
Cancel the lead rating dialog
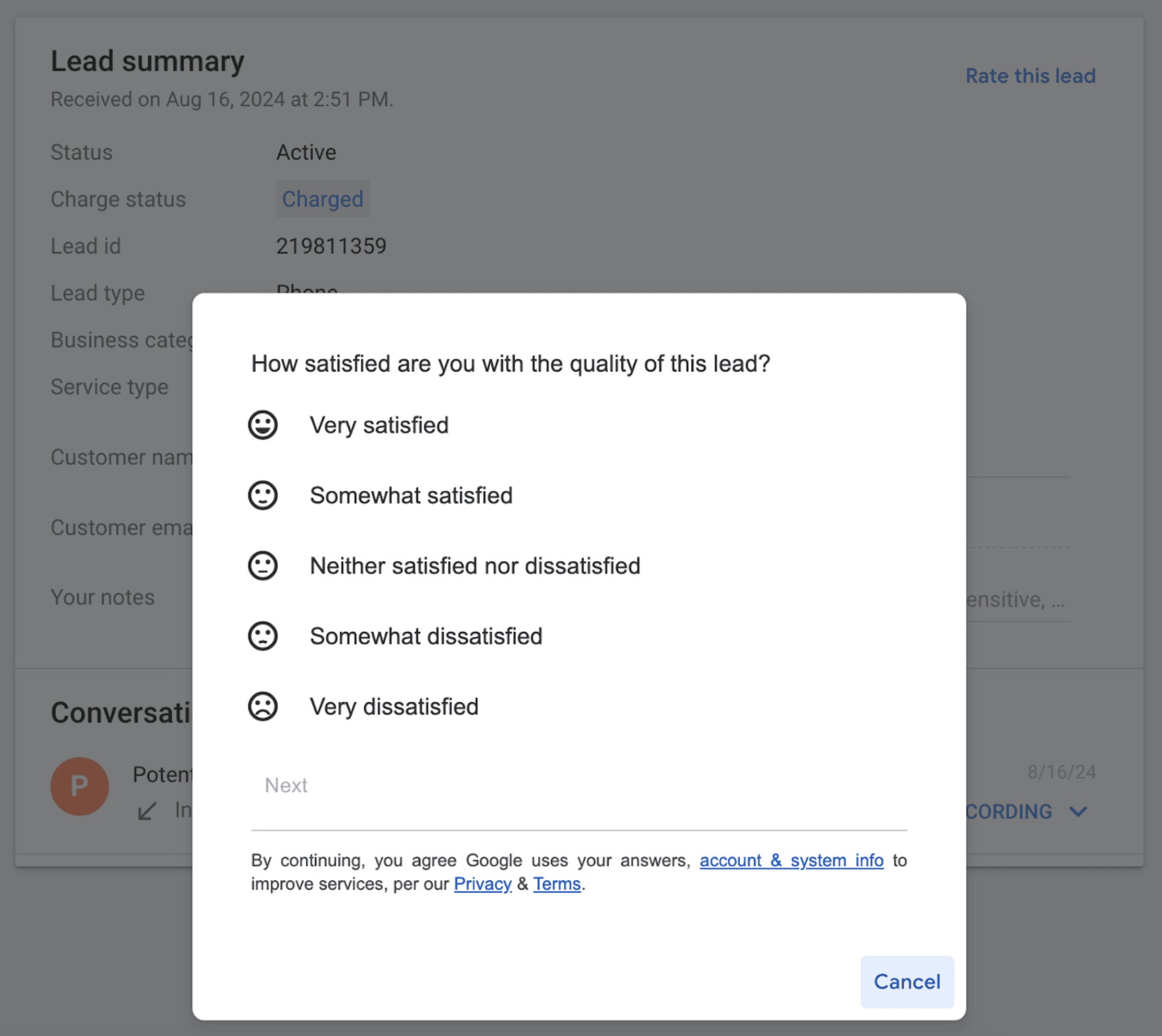(x=907, y=981)
